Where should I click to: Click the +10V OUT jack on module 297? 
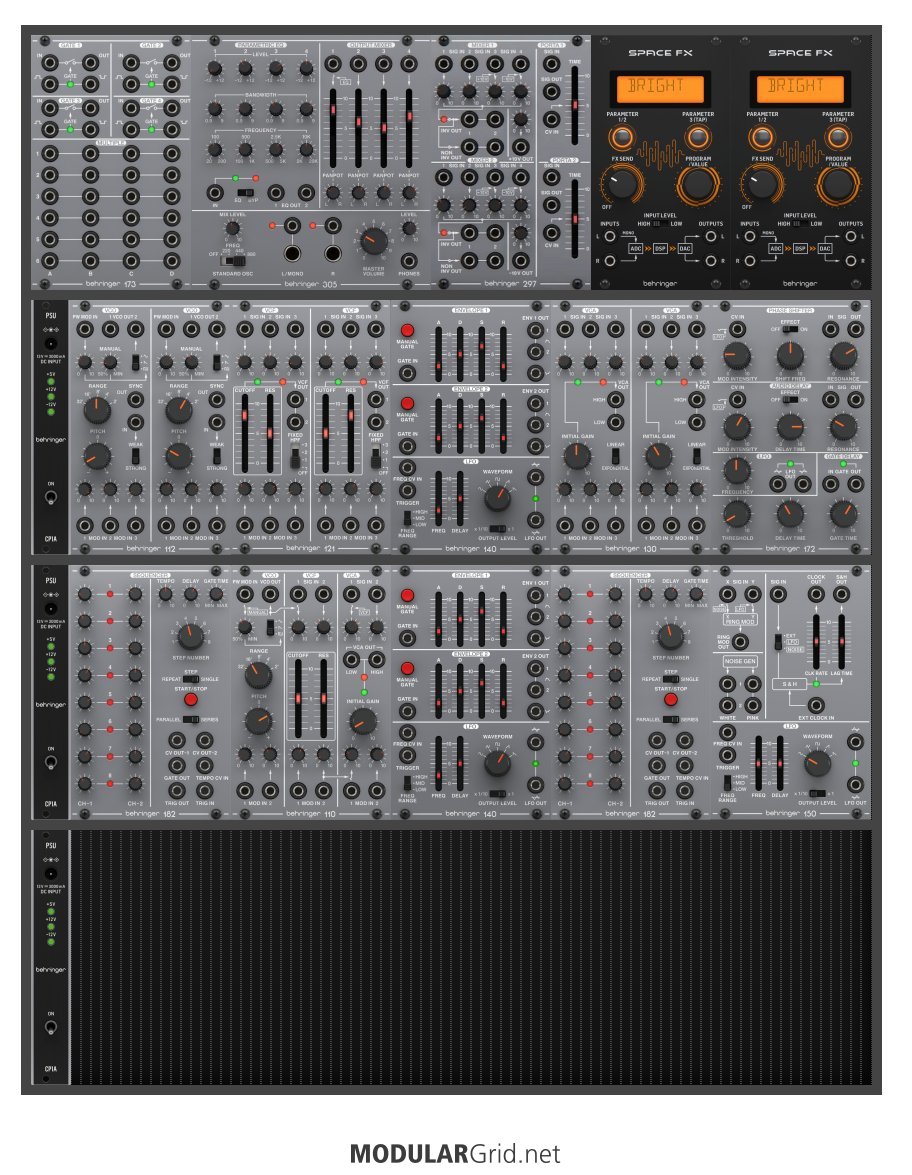(520, 147)
